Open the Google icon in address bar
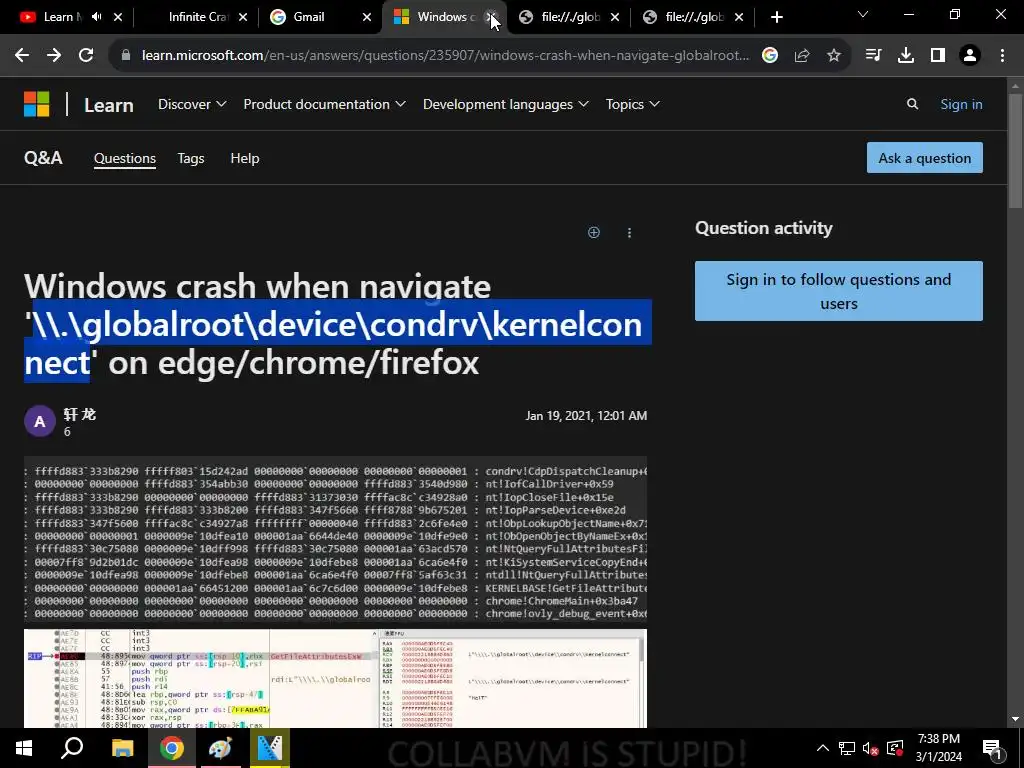Screen dimensions: 1024x768 (770, 56)
